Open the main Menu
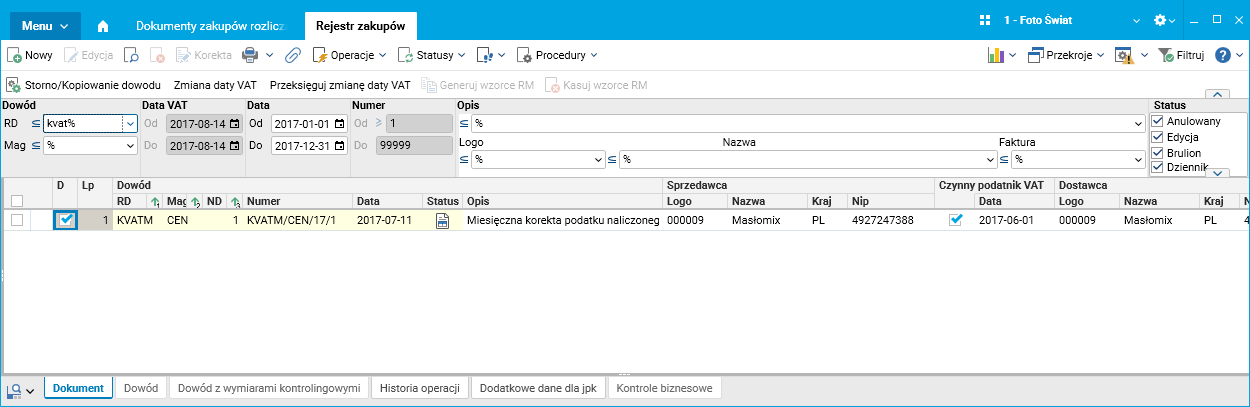 click(45, 25)
